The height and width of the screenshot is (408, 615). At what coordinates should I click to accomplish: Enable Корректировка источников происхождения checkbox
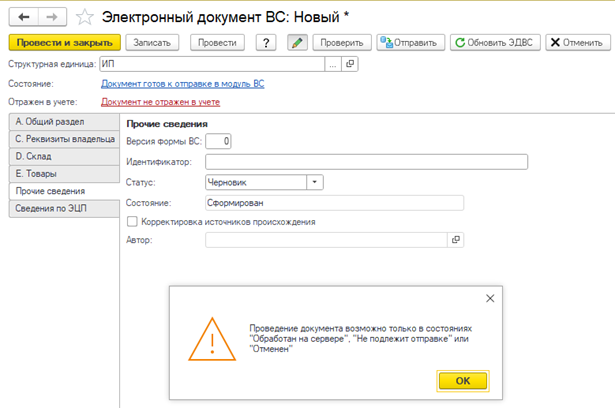pyautogui.click(x=133, y=221)
